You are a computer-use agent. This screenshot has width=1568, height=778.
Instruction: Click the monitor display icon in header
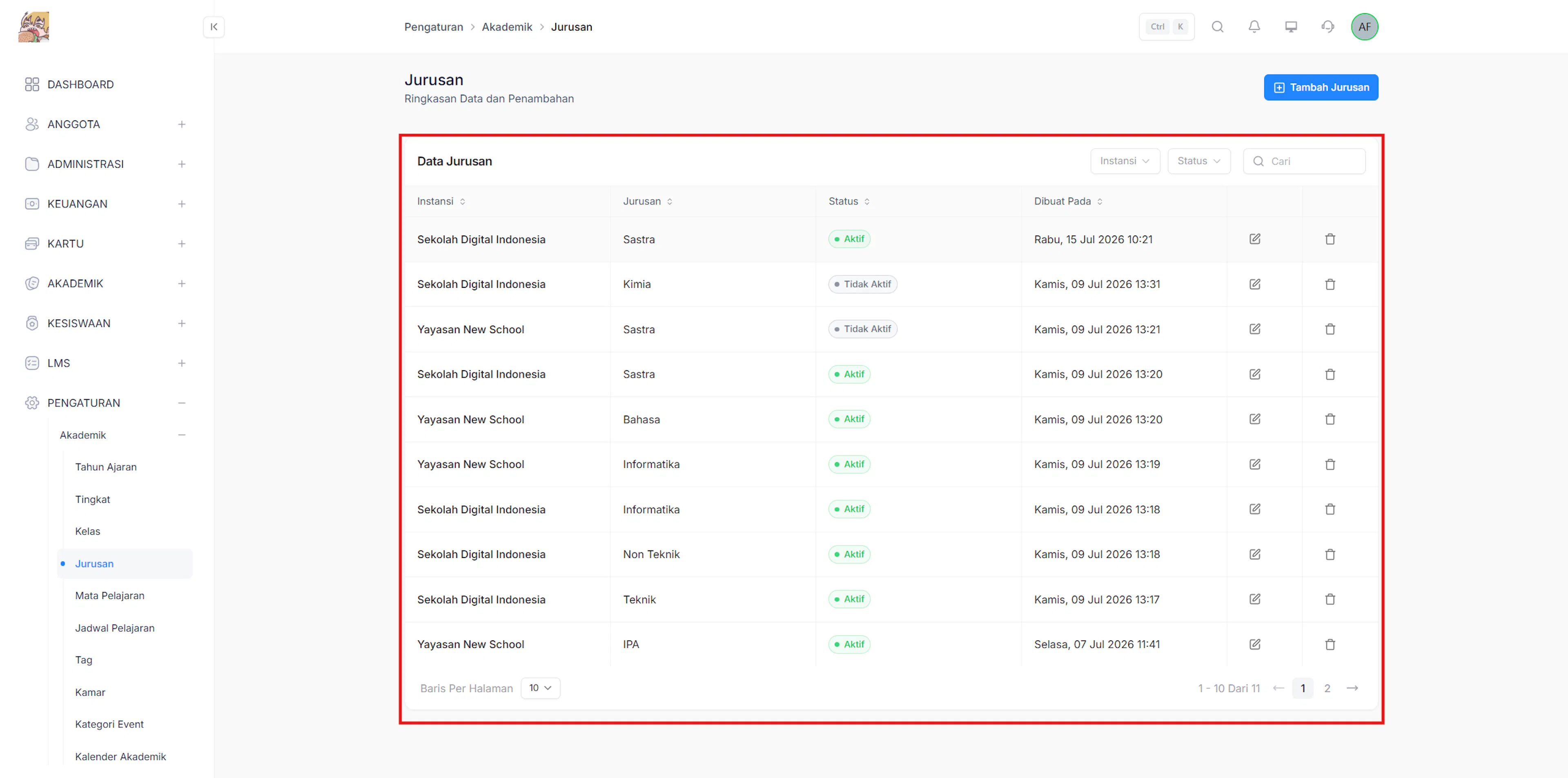1291,27
